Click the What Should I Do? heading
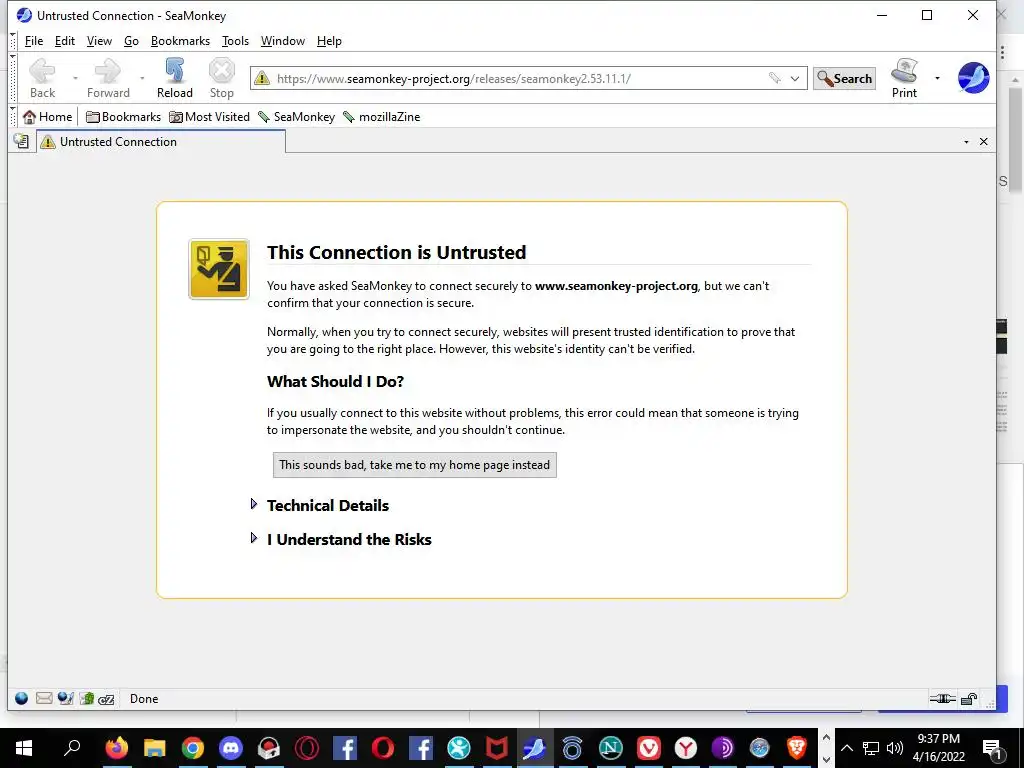 [x=335, y=381]
